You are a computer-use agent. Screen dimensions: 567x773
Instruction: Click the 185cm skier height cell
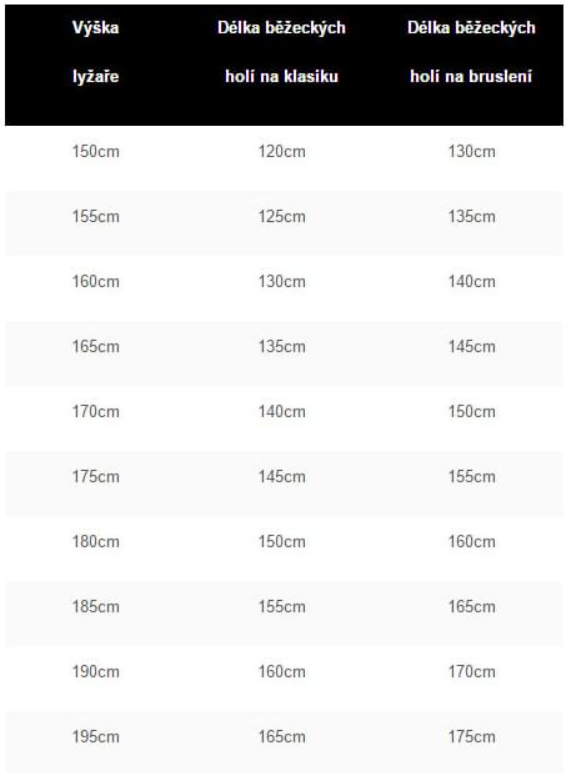tap(96, 607)
